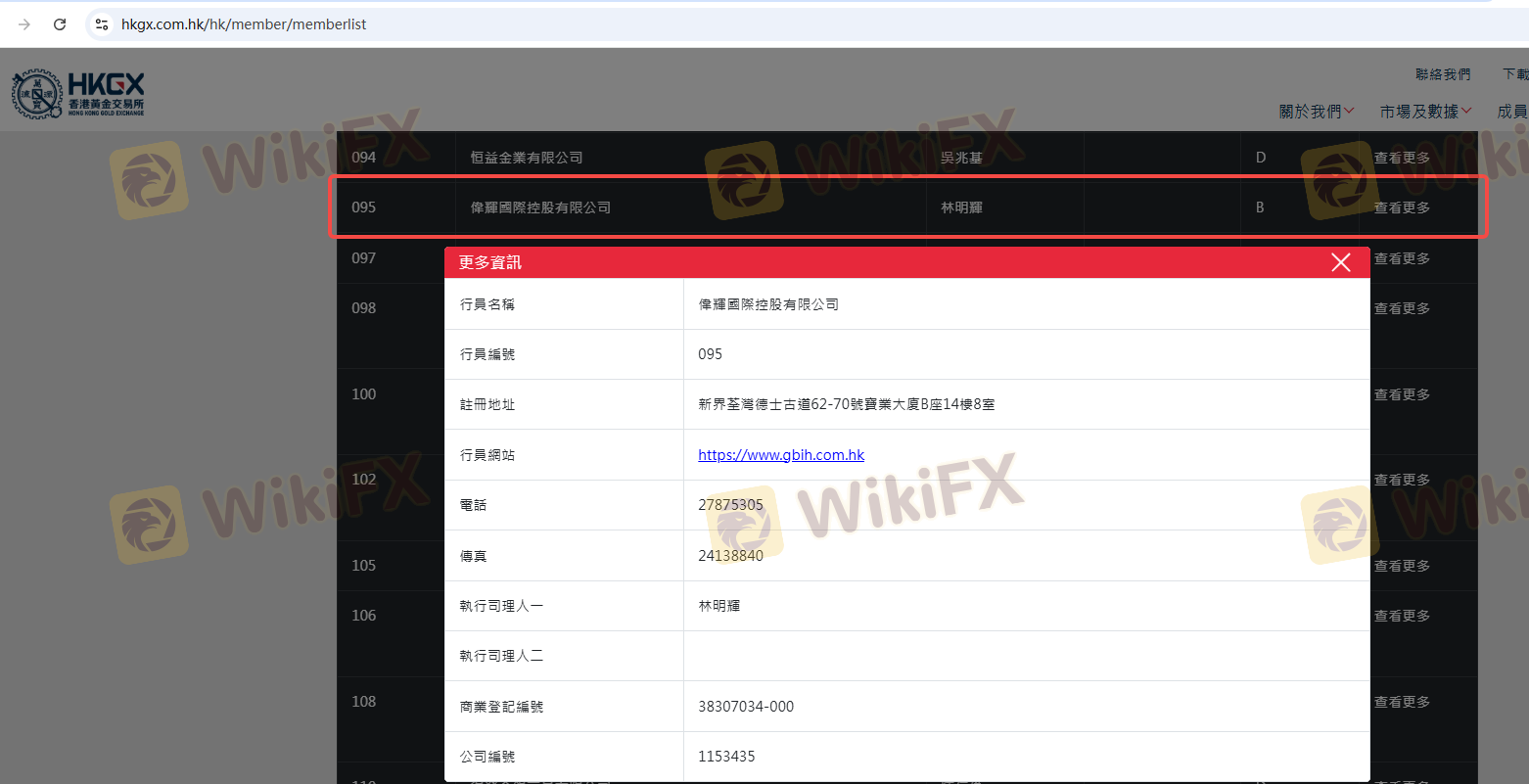
Task: Click 查看更多 for member 097
Action: pos(1402,258)
